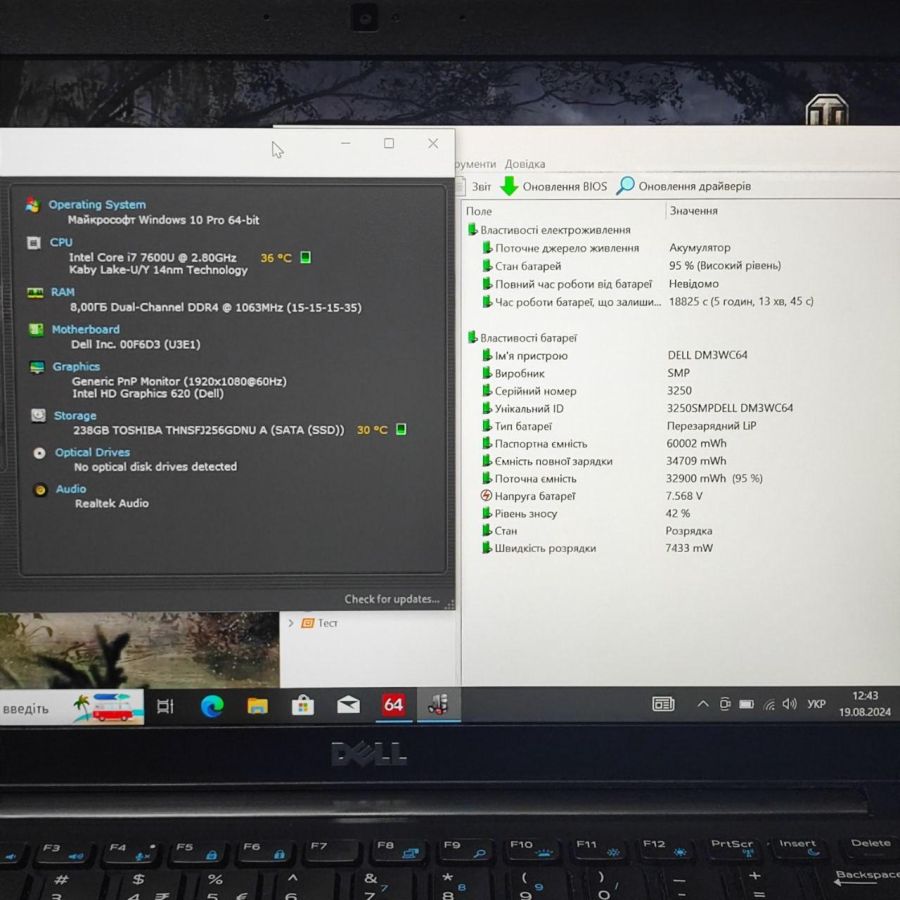Open Audio section in Speccy
This screenshot has width=900, height=900.
[x=71, y=489]
